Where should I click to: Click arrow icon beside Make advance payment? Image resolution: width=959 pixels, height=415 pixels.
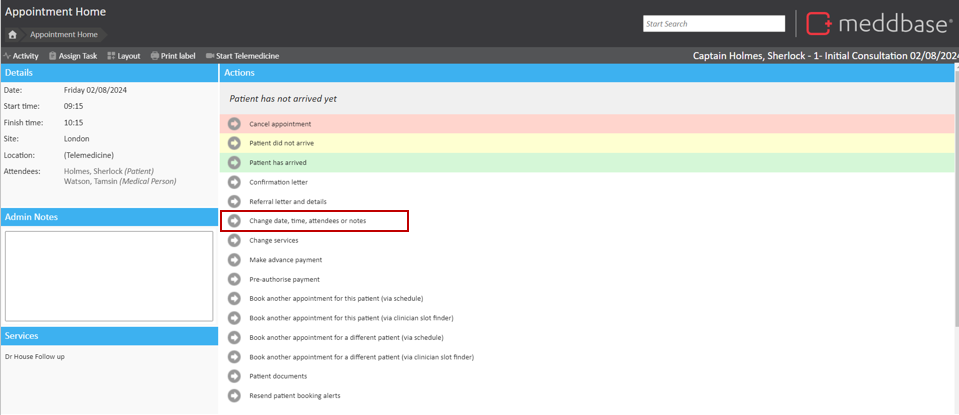[234, 260]
